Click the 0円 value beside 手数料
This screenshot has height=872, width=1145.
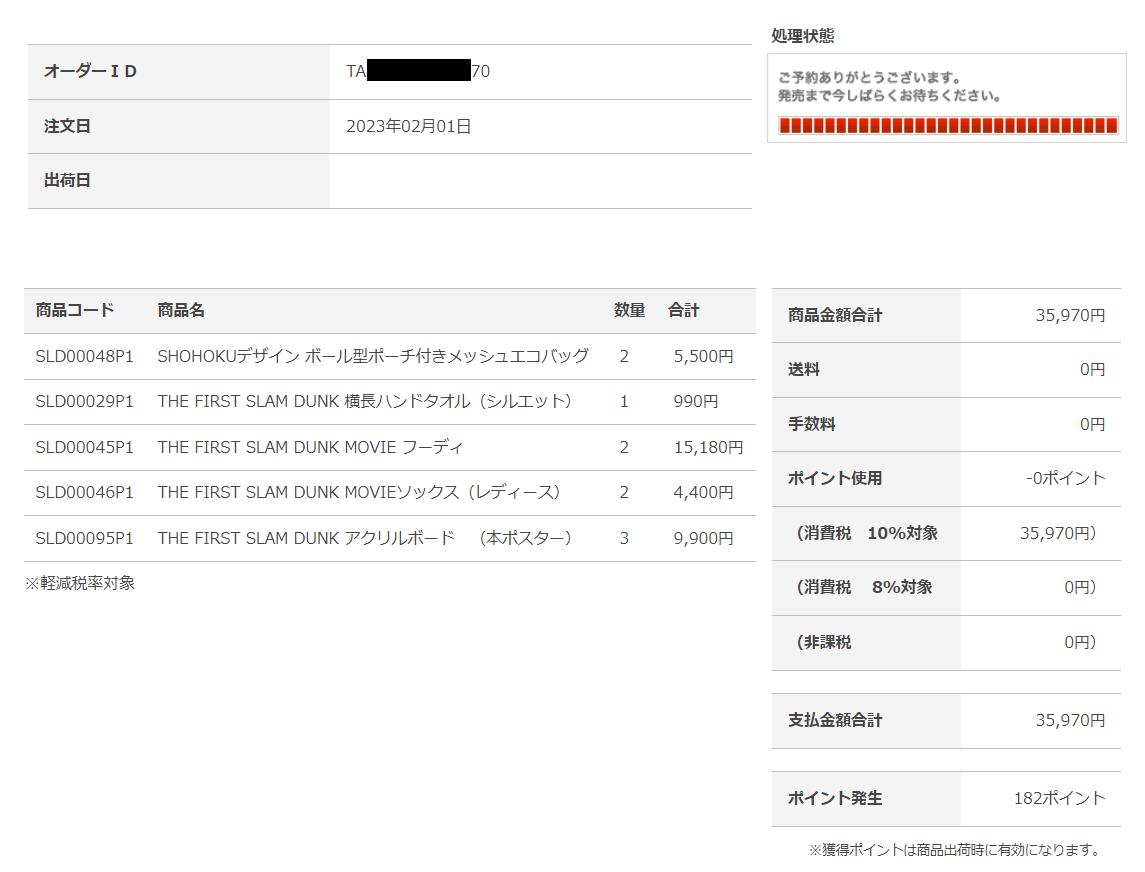coord(1092,424)
